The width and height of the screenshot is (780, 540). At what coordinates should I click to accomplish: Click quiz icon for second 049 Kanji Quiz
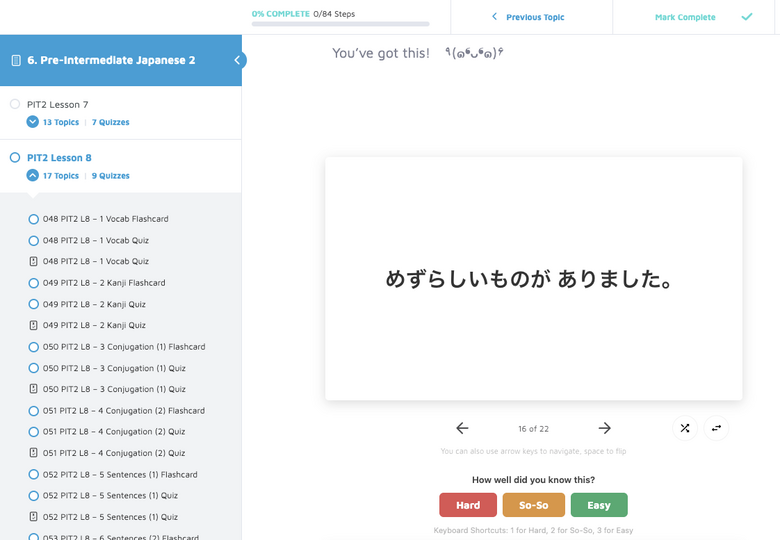click(33, 325)
